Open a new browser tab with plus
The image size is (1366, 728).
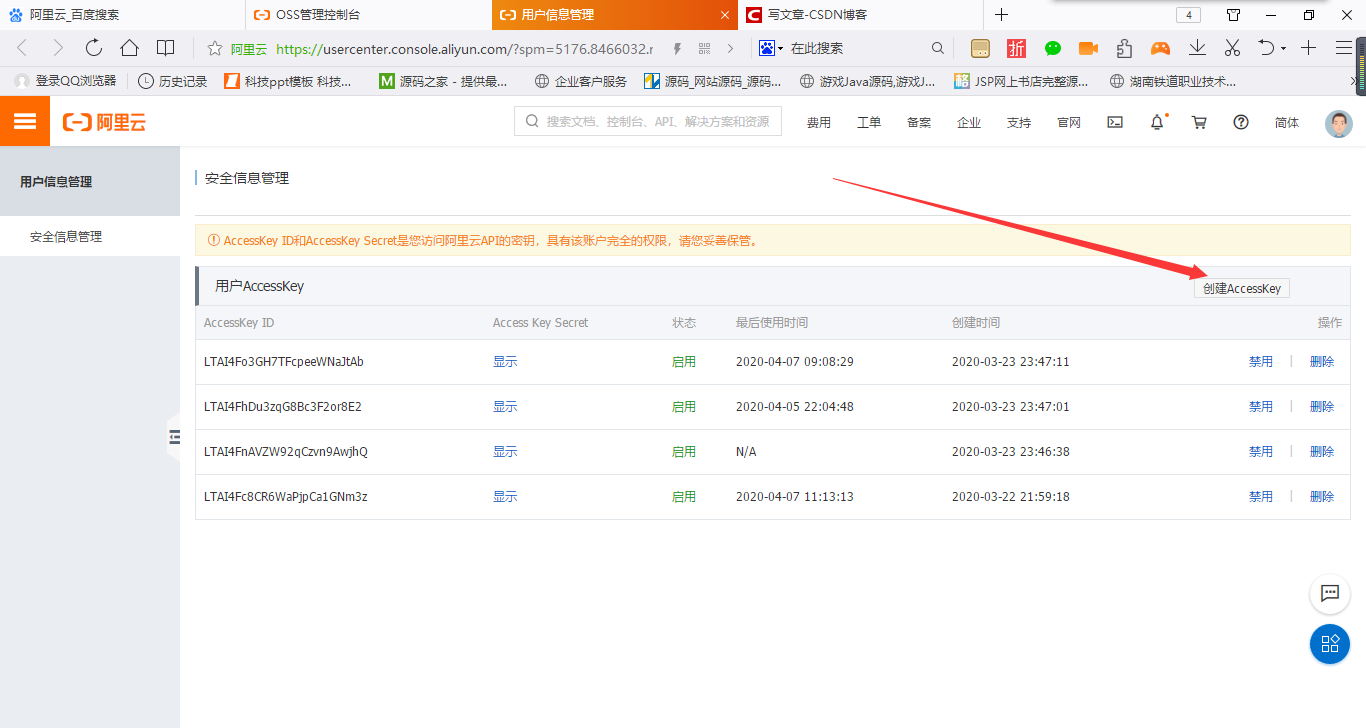click(x=1001, y=15)
